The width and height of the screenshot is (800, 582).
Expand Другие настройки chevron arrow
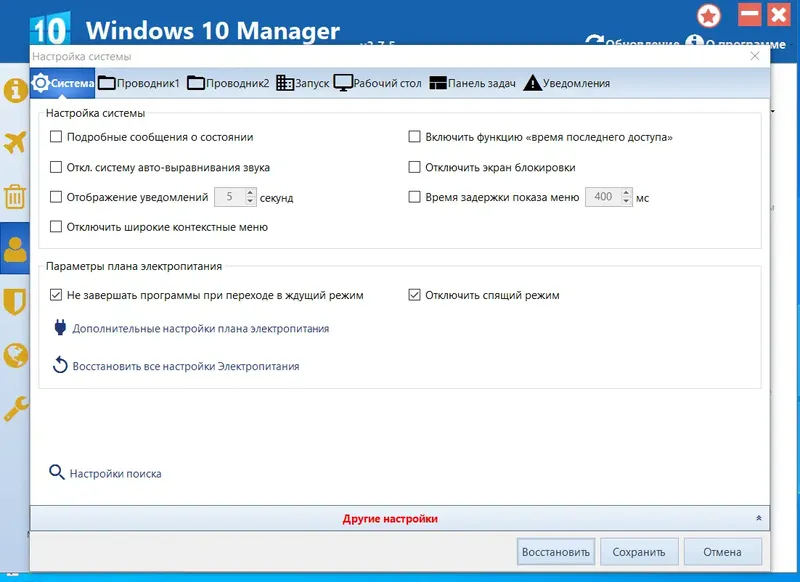point(759,518)
